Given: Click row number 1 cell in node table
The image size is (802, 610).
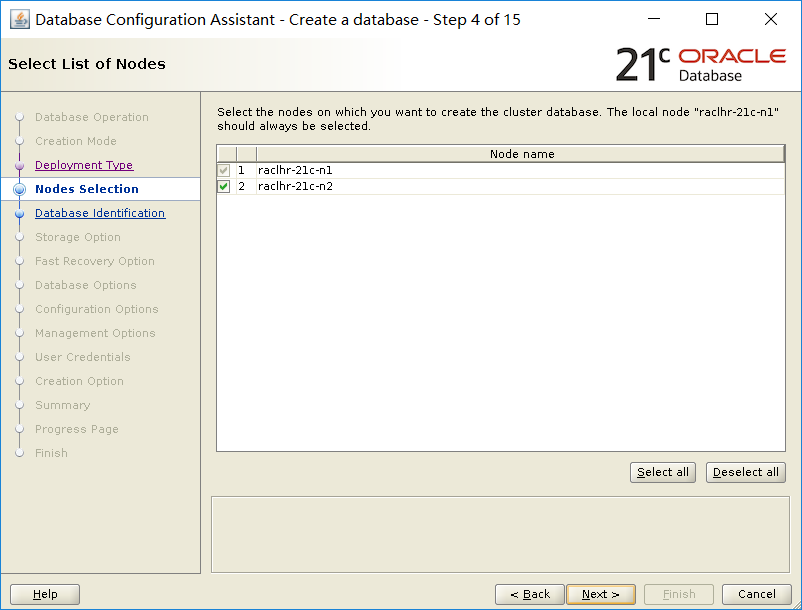Looking at the screenshot, I should click(246, 170).
